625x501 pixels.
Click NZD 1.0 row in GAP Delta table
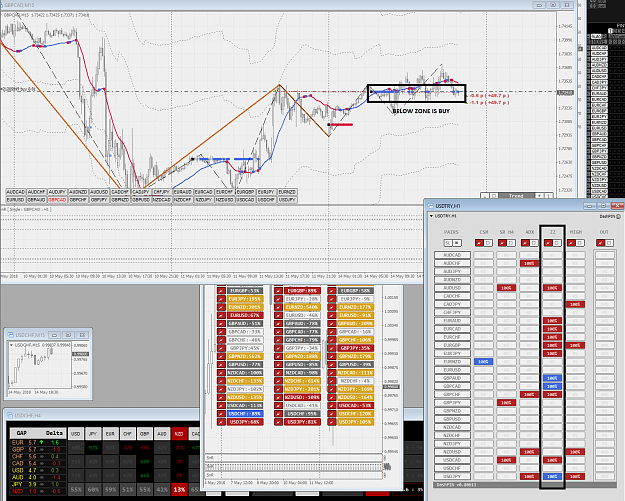[36, 491]
